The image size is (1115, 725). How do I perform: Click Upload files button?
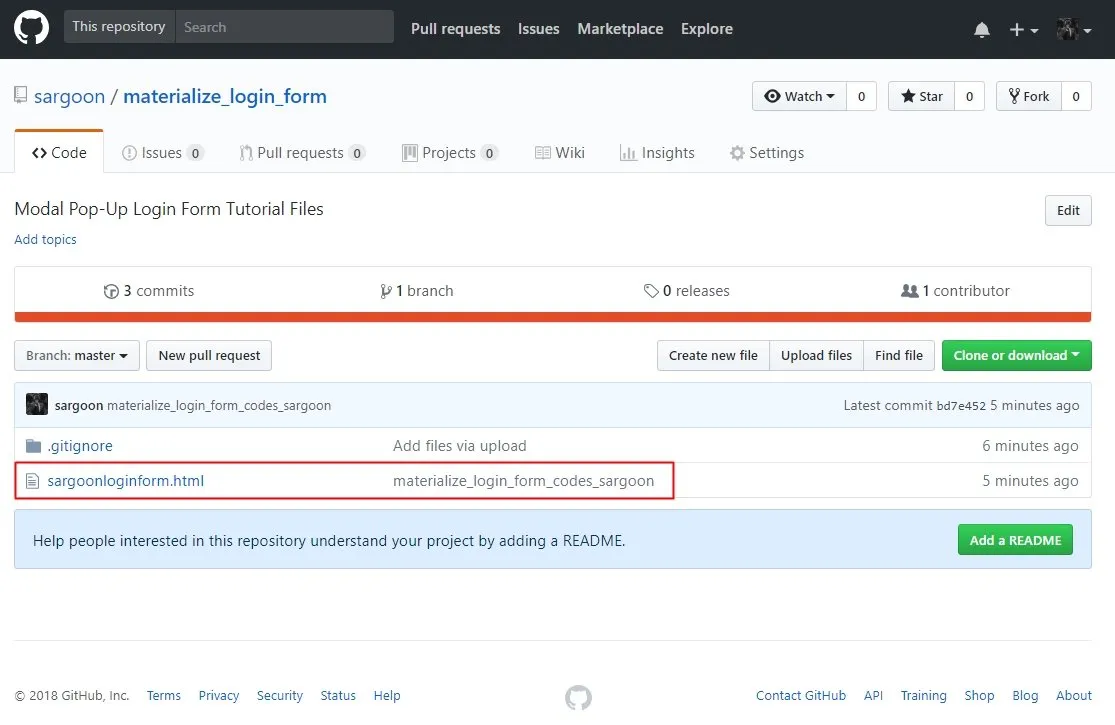click(816, 355)
